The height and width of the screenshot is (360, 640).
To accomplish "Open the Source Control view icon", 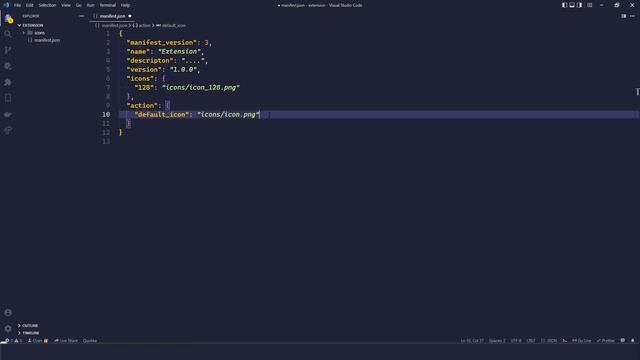I will click(x=8, y=50).
